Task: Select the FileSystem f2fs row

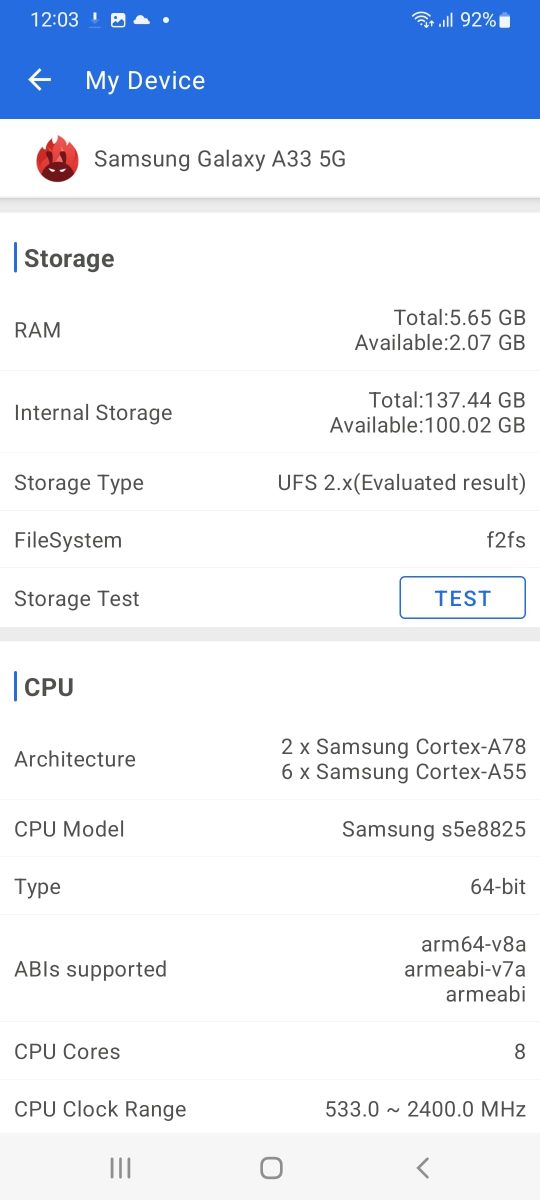Action: tap(270, 540)
